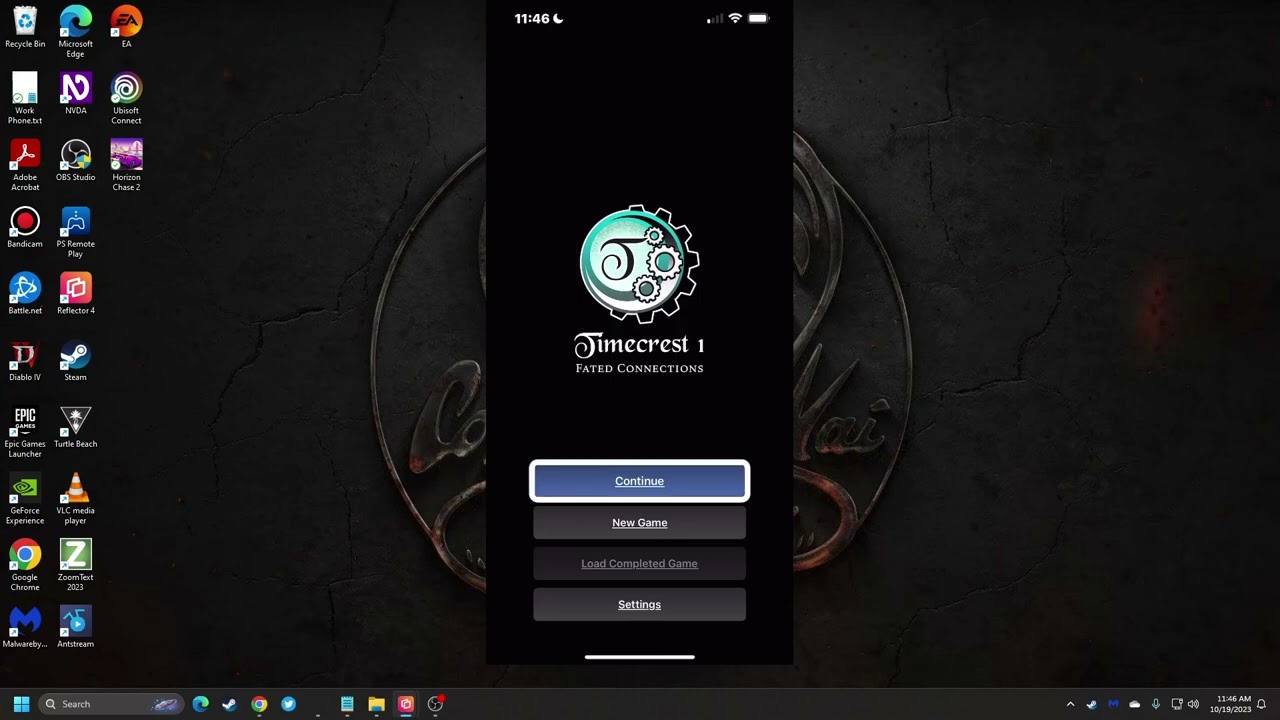Show hidden system tray icons
This screenshot has height=720, width=1280.
pyautogui.click(x=1070, y=704)
